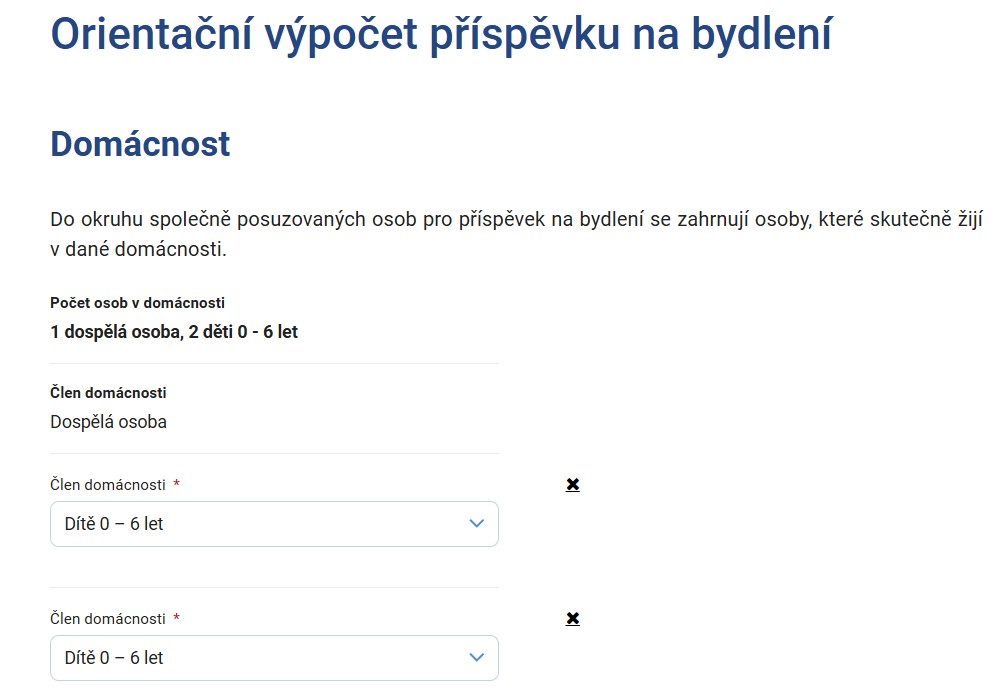995x696 pixels.
Task: Remove the first child household member
Action: click(572, 485)
